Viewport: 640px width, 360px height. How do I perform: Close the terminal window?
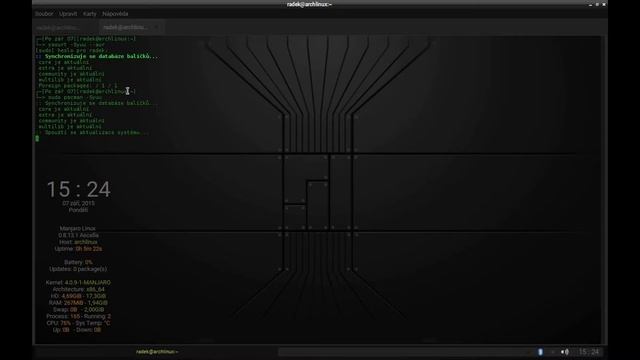[604, 4]
